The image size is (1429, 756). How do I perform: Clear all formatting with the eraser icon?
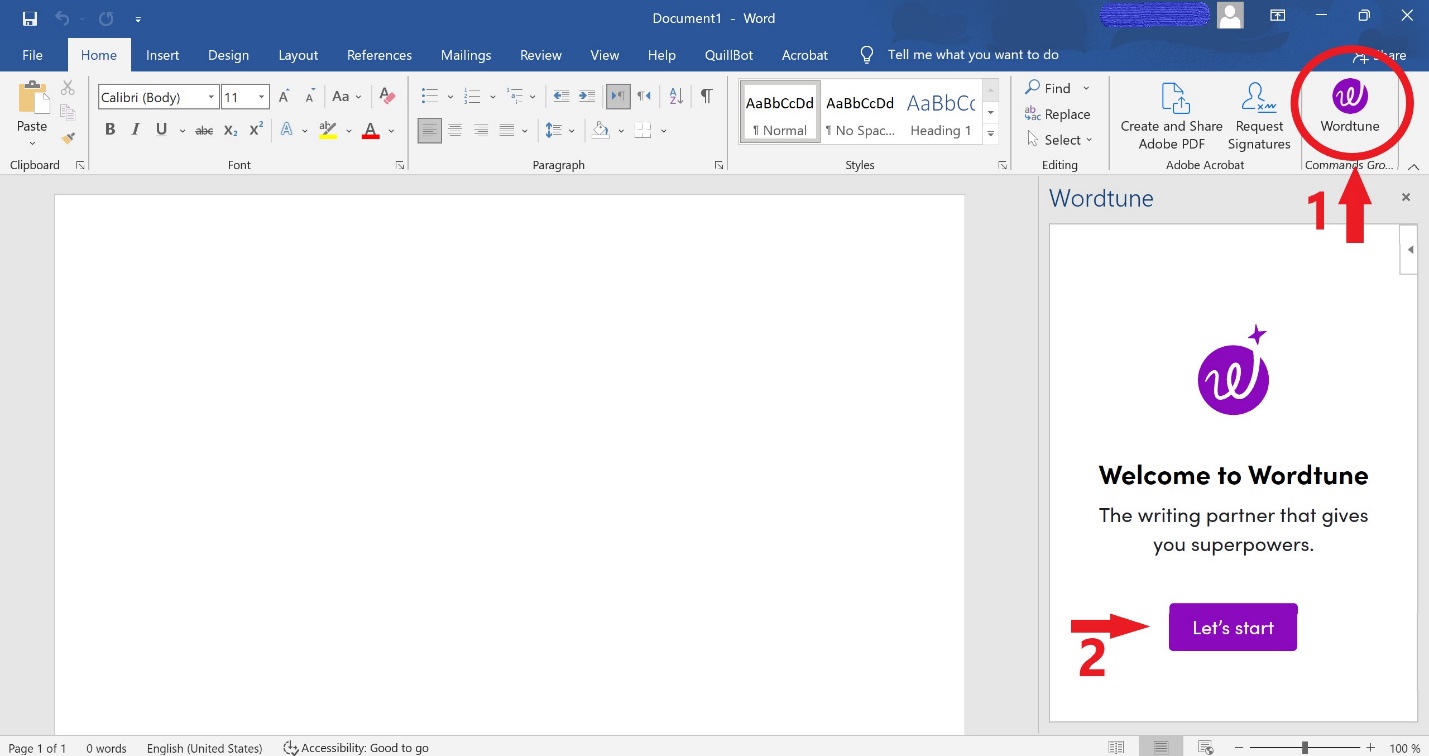tap(387, 97)
